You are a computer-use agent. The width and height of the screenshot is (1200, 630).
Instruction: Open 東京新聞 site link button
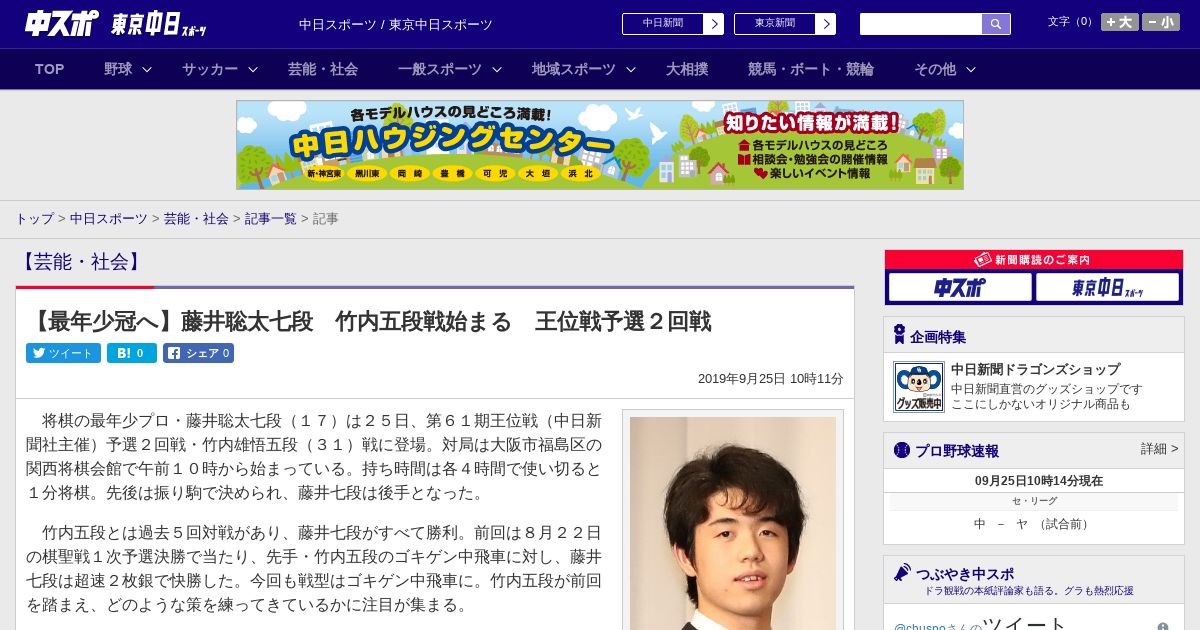tap(775, 24)
